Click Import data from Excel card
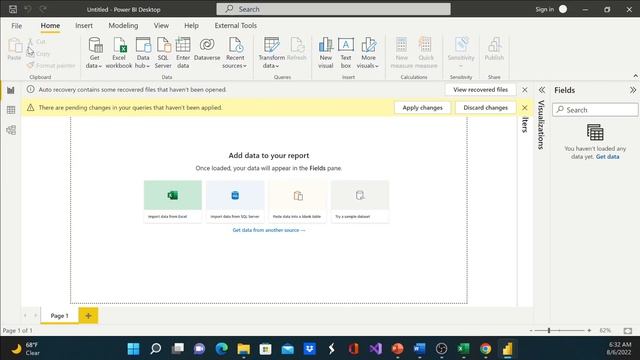This screenshot has width=640, height=360. coord(173,201)
